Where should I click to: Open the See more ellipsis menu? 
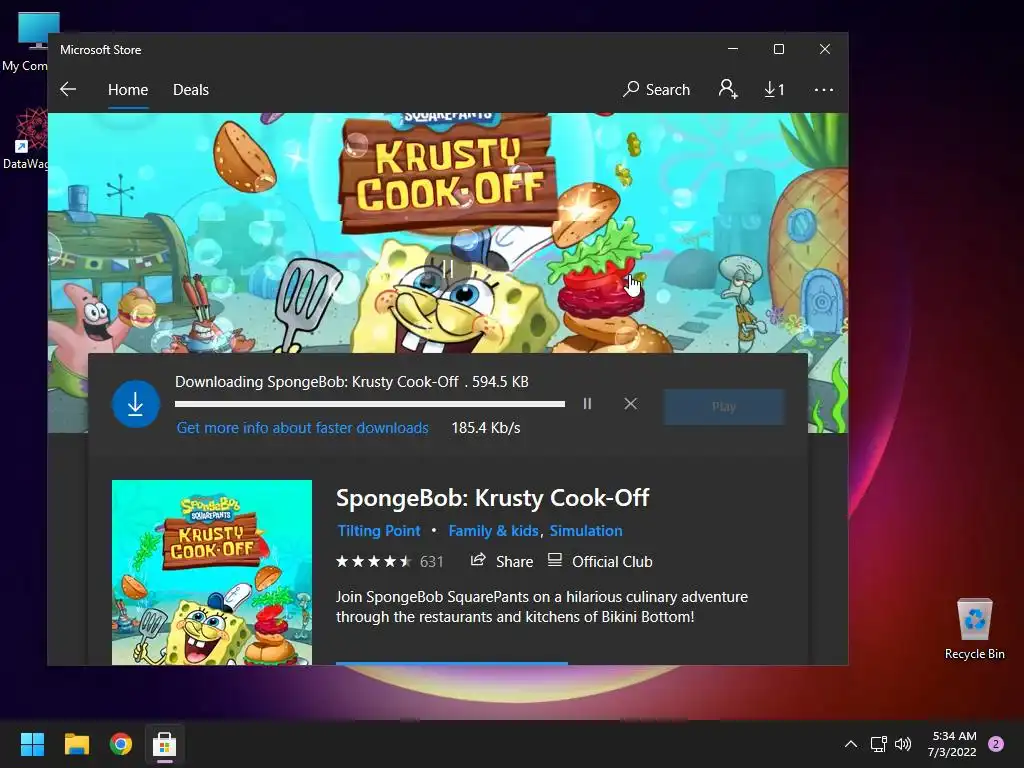(x=824, y=89)
